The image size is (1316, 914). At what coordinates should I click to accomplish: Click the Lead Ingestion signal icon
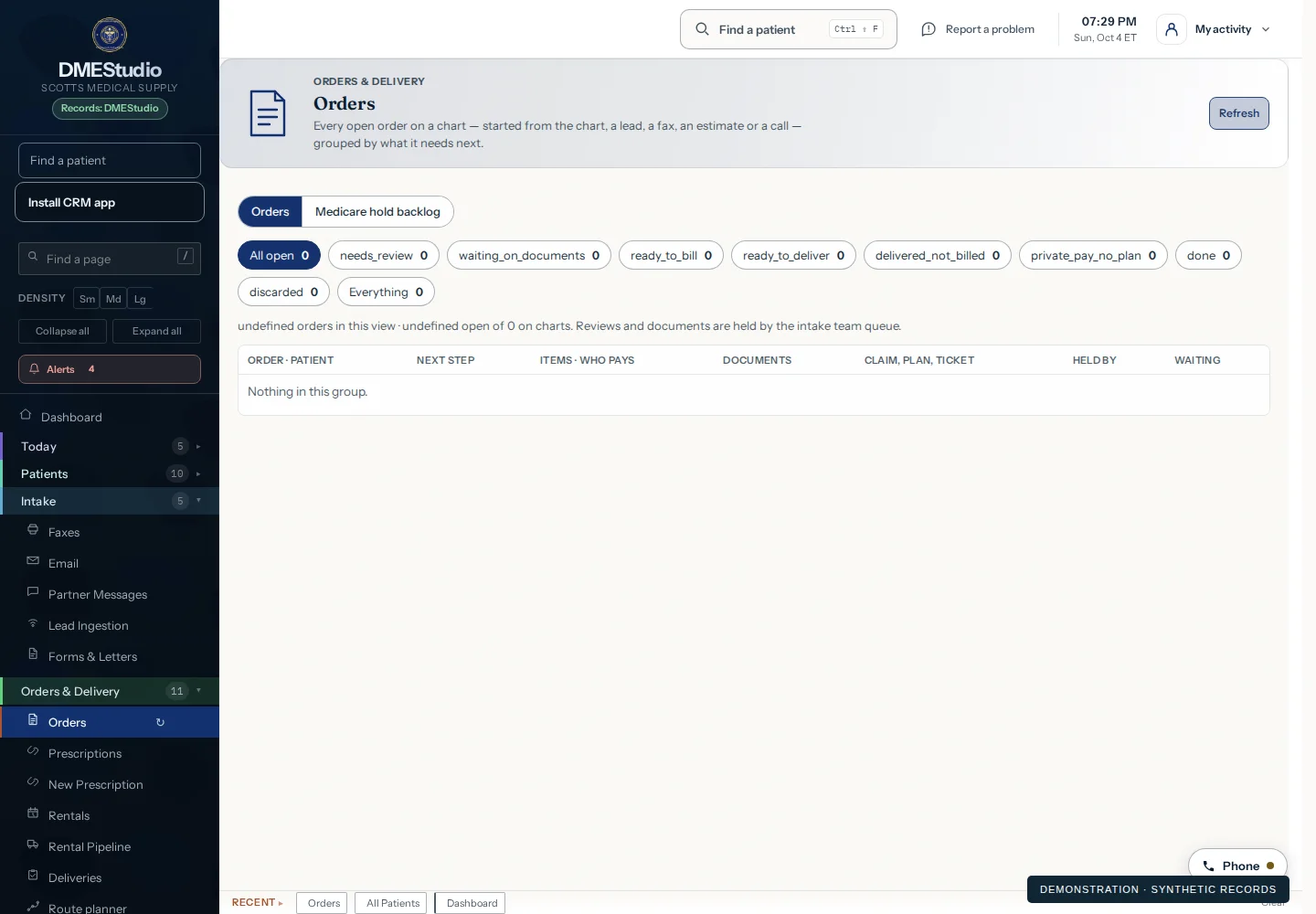(x=33, y=623)
